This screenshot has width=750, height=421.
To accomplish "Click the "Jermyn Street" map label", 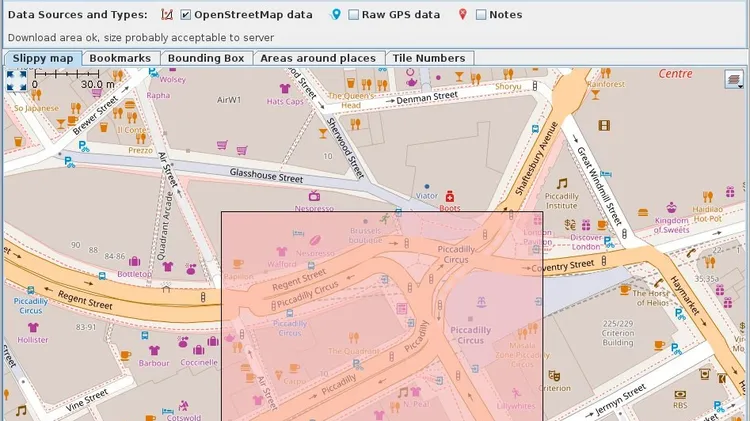I will pyautogui.click(x=621, y=399).
